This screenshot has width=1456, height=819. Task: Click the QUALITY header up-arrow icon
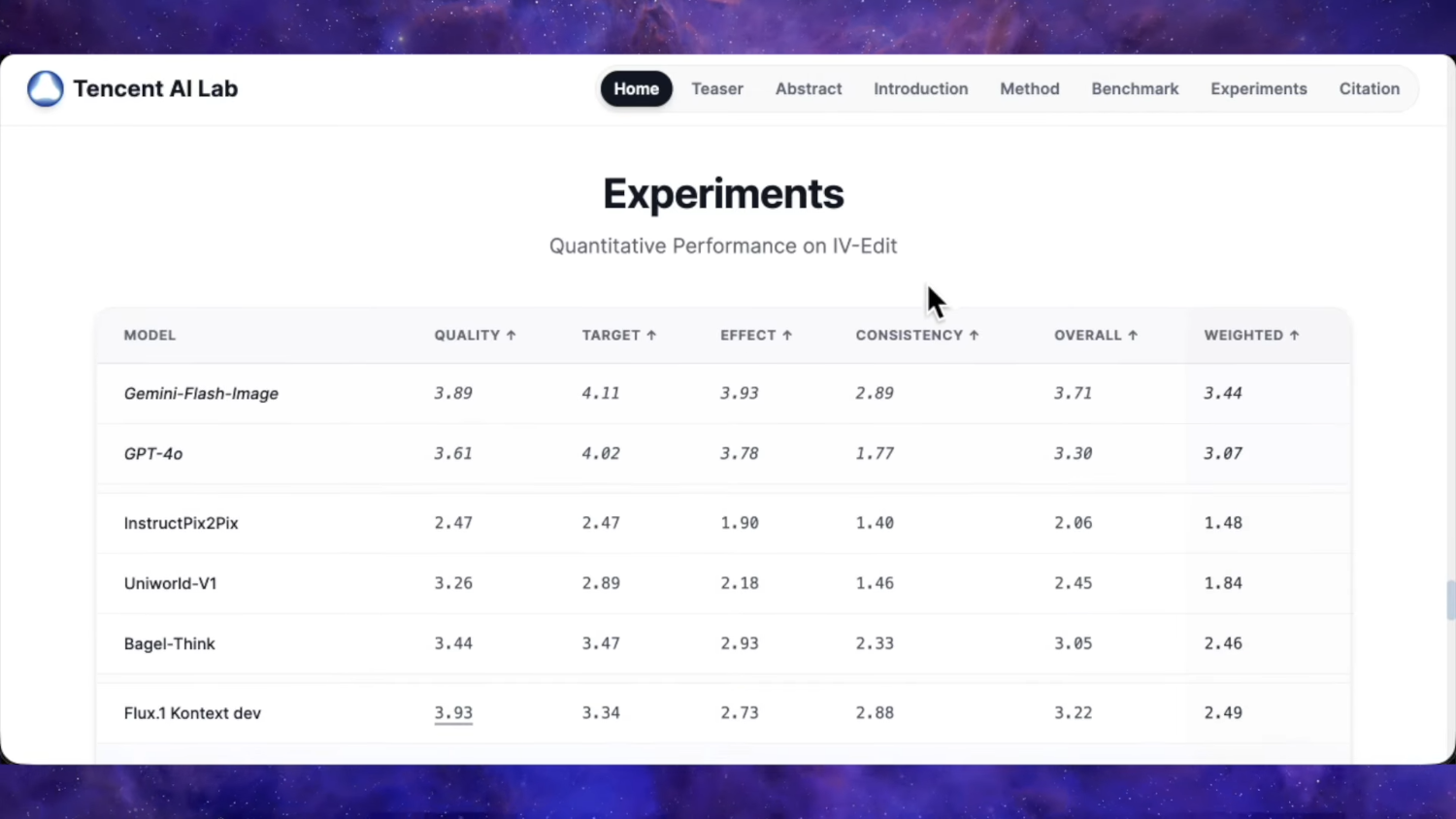[x=511, y=335]
